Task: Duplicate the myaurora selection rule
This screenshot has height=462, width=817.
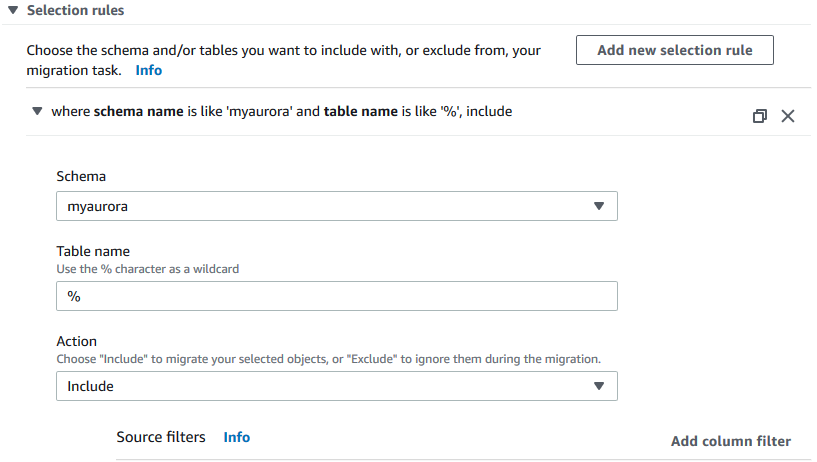Action: pyautogui.click(x=759, y=116)
